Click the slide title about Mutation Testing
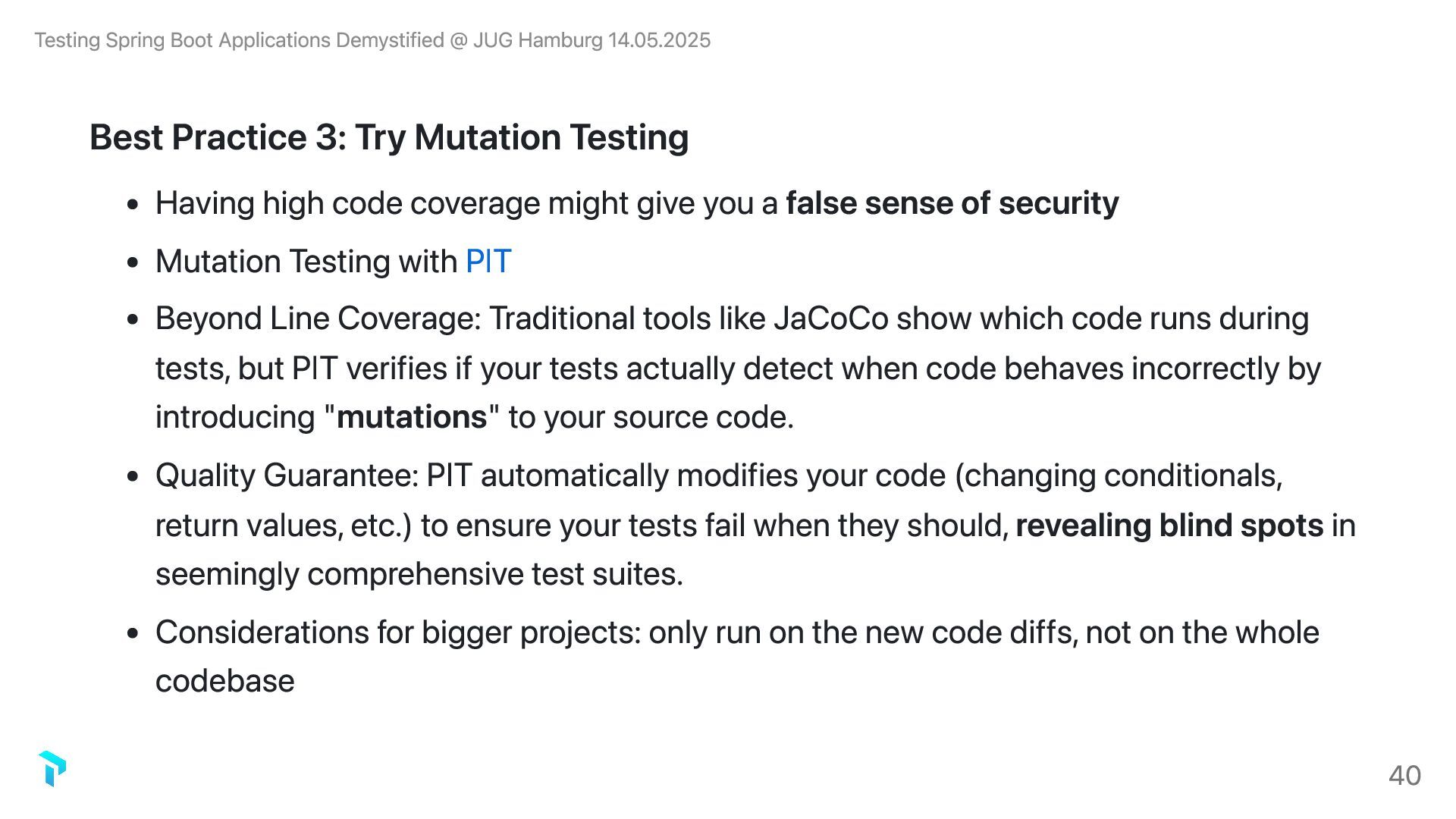 click(x=389, y=137)
